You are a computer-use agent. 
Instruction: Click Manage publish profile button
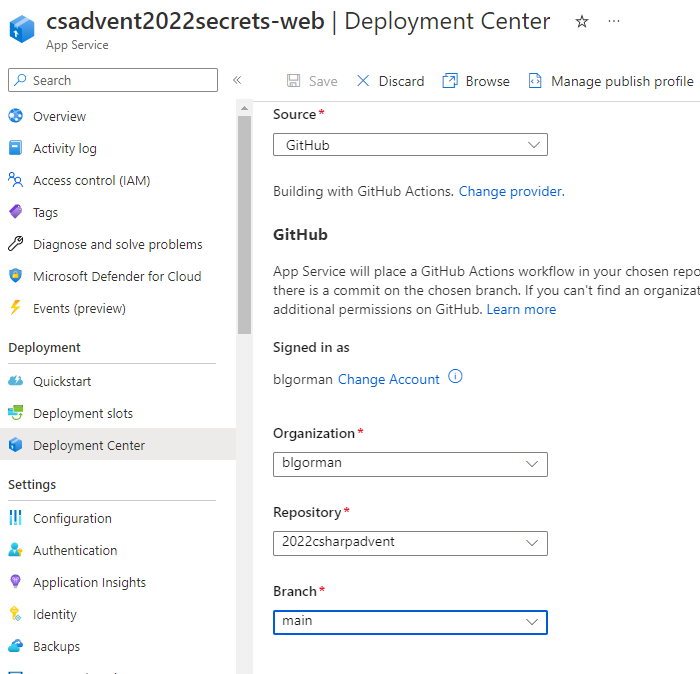pos(611,81)
